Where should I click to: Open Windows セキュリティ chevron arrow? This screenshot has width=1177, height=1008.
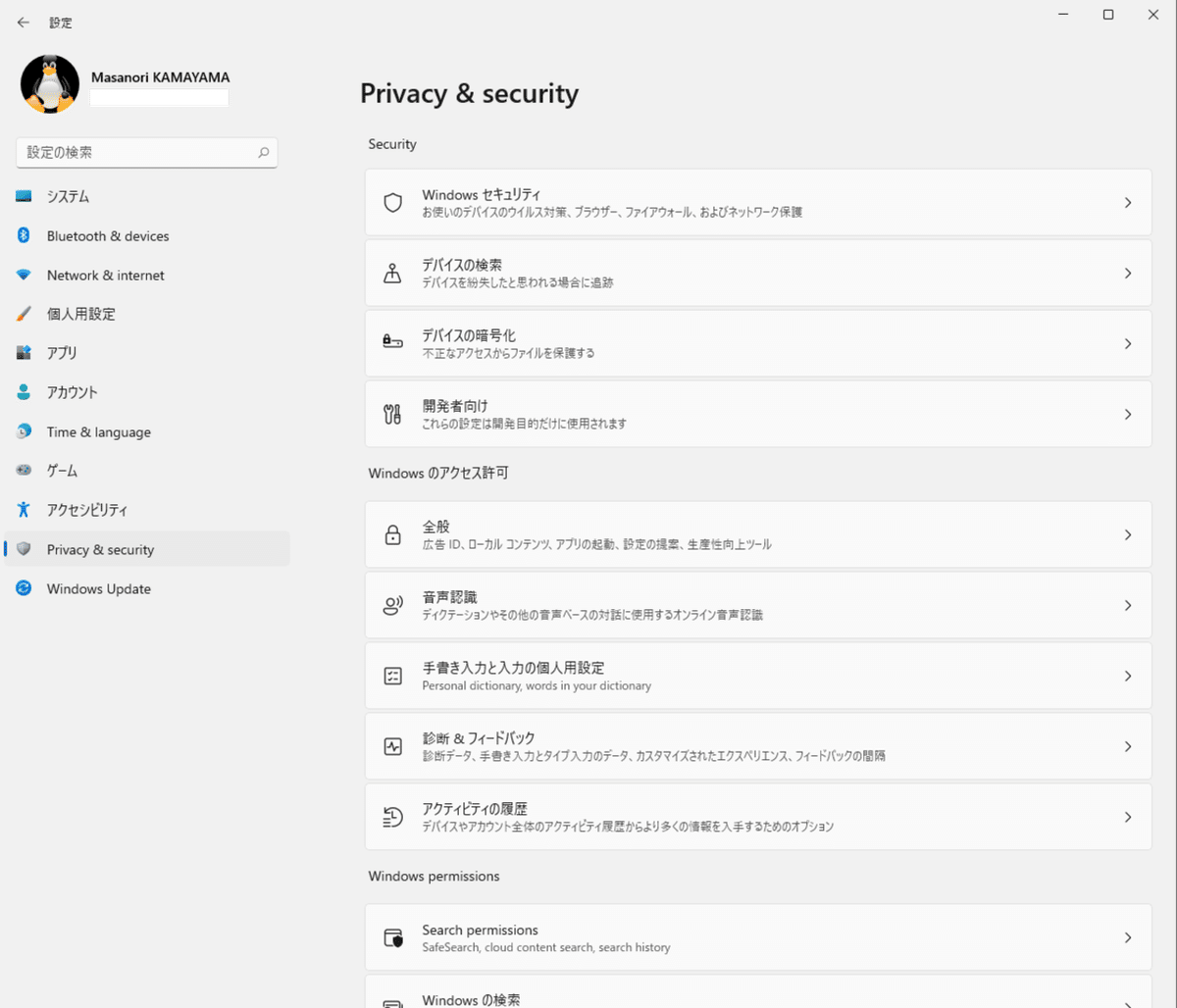point(1128,203)
